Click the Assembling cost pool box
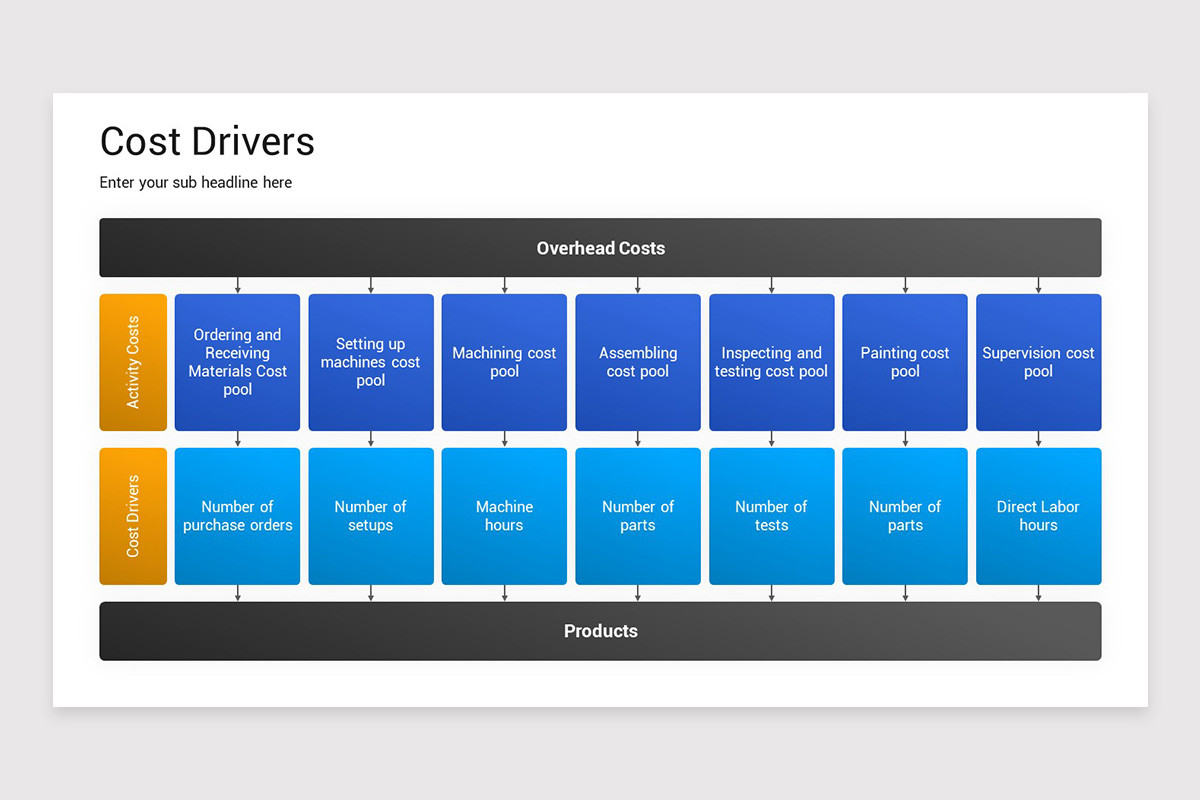The image size is (1200, 800). coord(638,362)
